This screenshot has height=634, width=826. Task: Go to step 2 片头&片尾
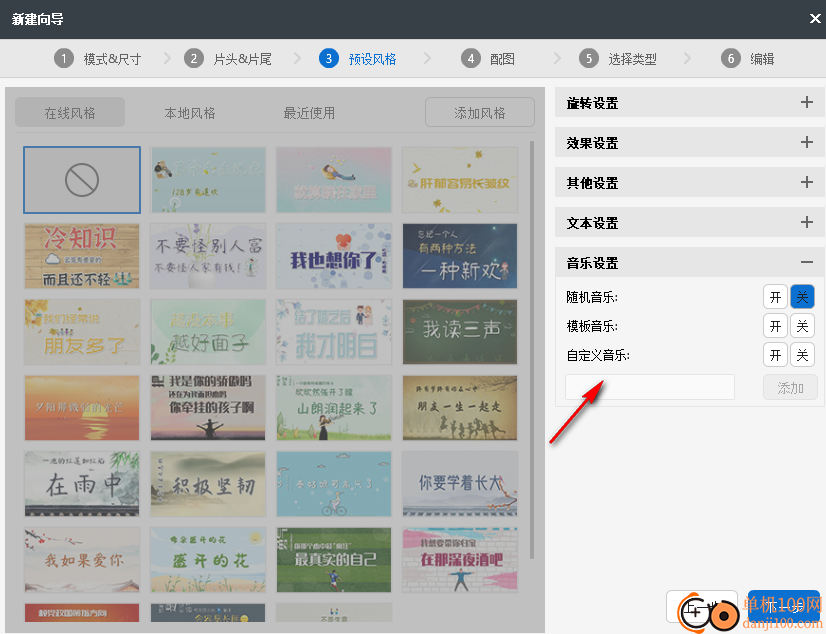point(228,58)
